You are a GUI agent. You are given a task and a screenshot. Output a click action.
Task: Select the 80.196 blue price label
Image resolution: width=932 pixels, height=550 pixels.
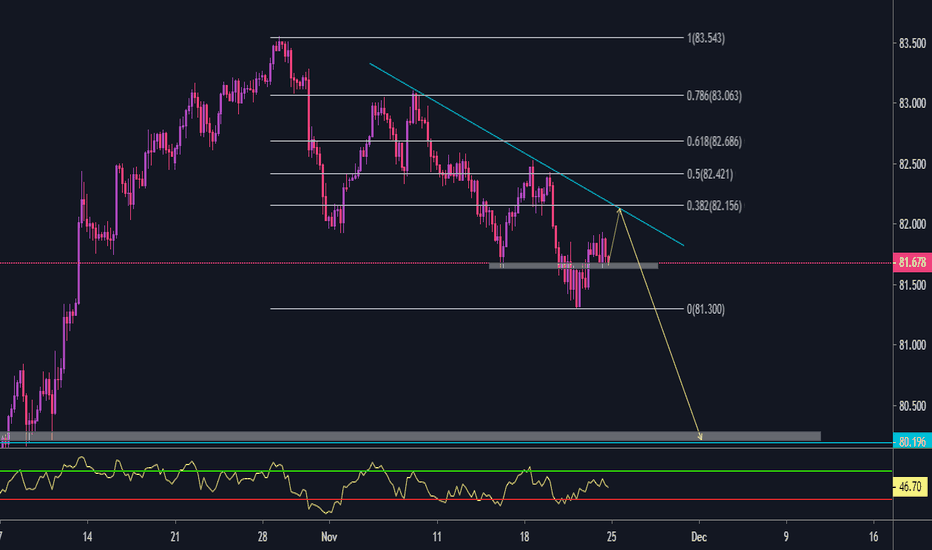[910, 442]
